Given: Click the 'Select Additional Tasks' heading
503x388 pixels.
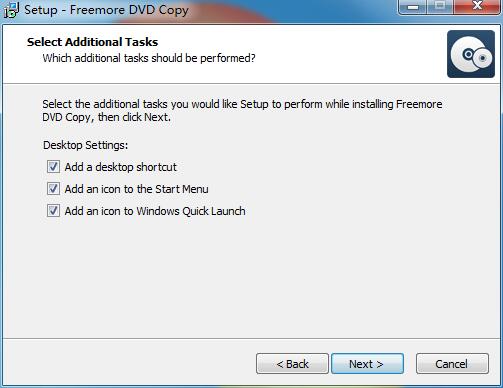Looking at the screenshot, I should (x=93, y=42).
